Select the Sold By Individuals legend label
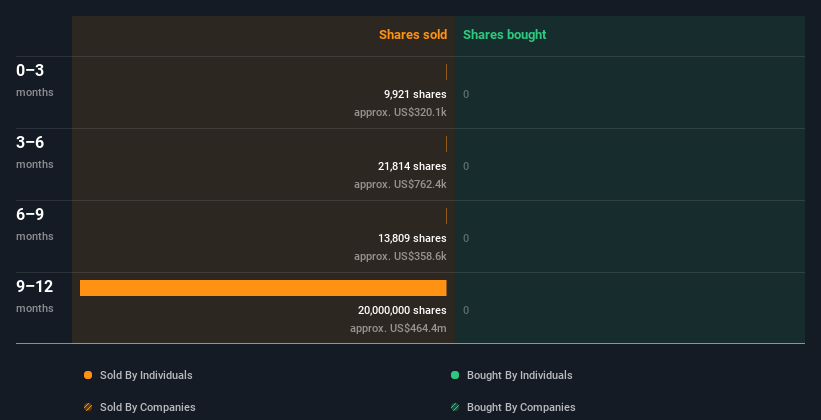Viewport: 821px width, 420px height. (146, 375)
